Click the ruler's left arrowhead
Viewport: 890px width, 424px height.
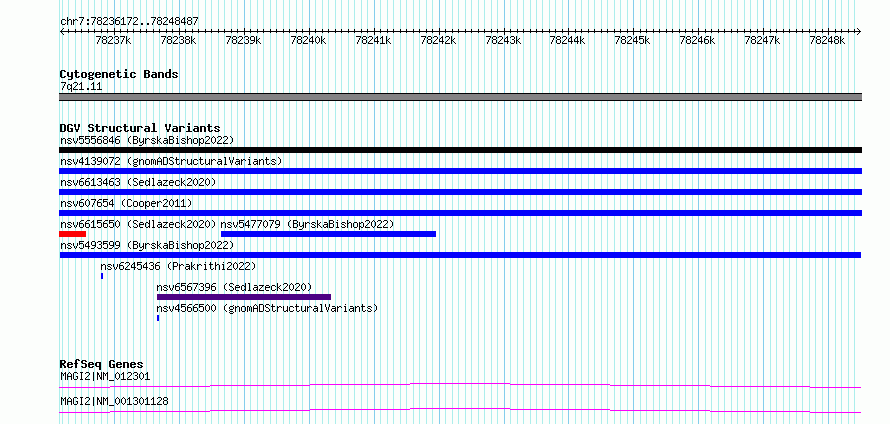(62, 31)
